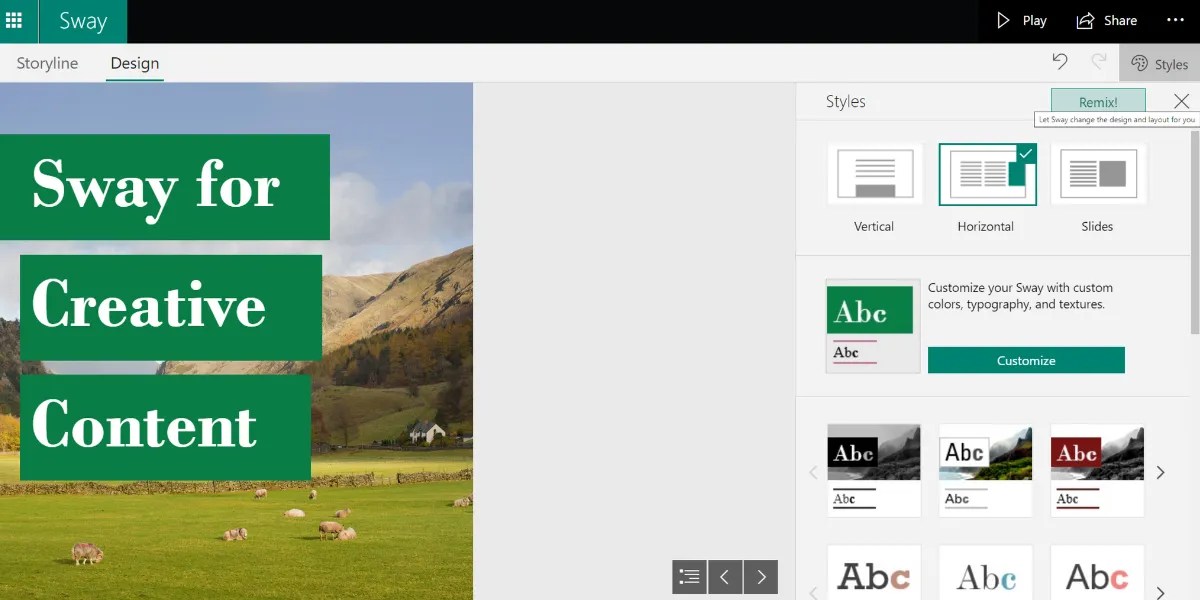
Task: Click the Remix! button
Action: pyautogui.click(x=1098, y=101)
